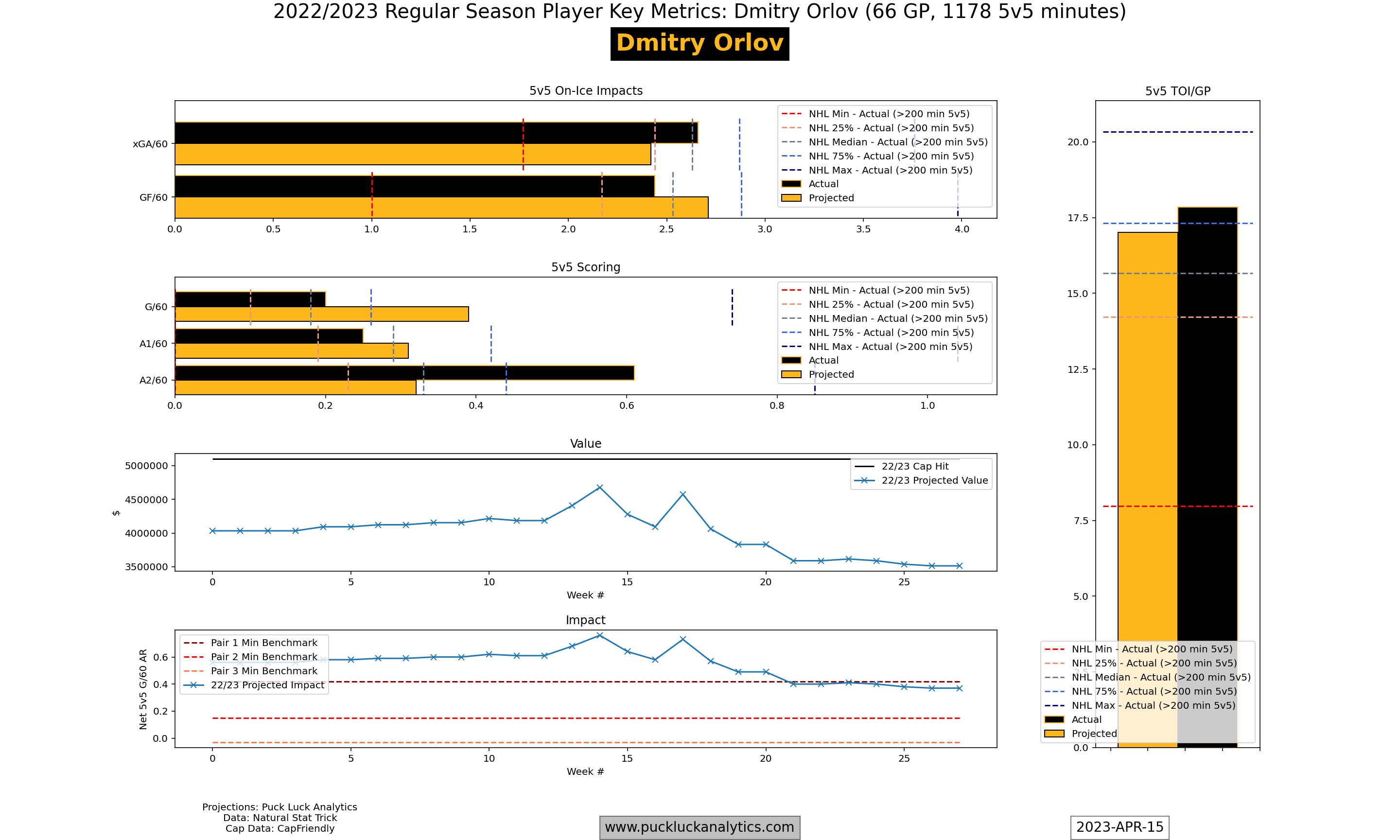
Task: Click NHL Min entry in On-Ice Impacts legend
Action: pos(875,114)
